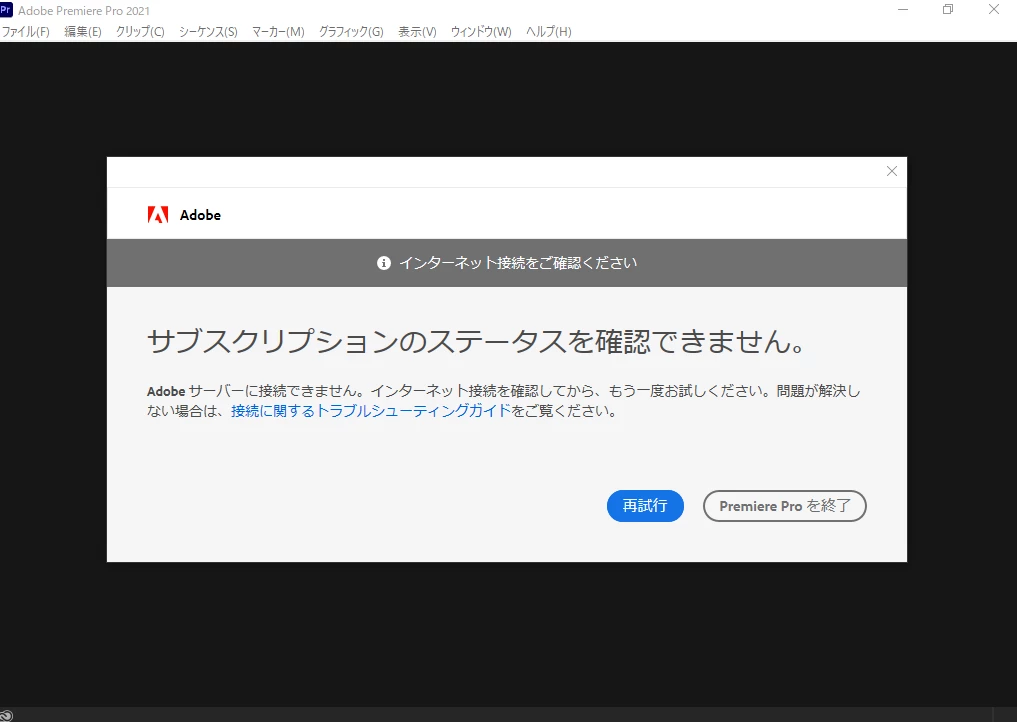Click the Premiere Pro を終了 button

tap(785, 506)
